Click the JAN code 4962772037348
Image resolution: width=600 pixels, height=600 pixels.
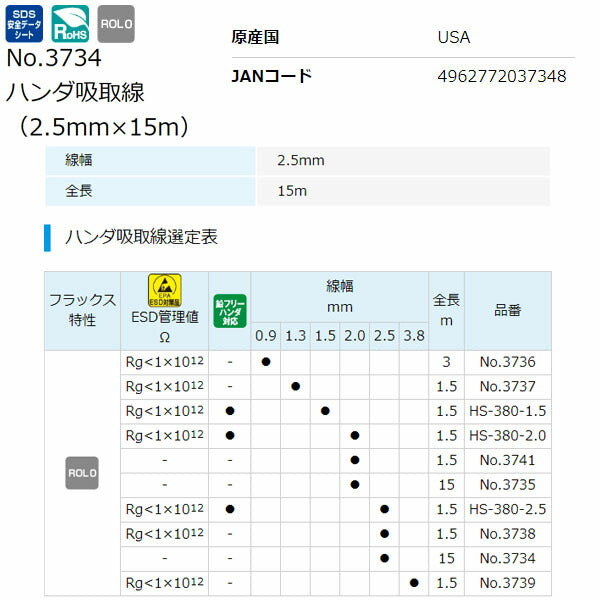tap(502, 76)
